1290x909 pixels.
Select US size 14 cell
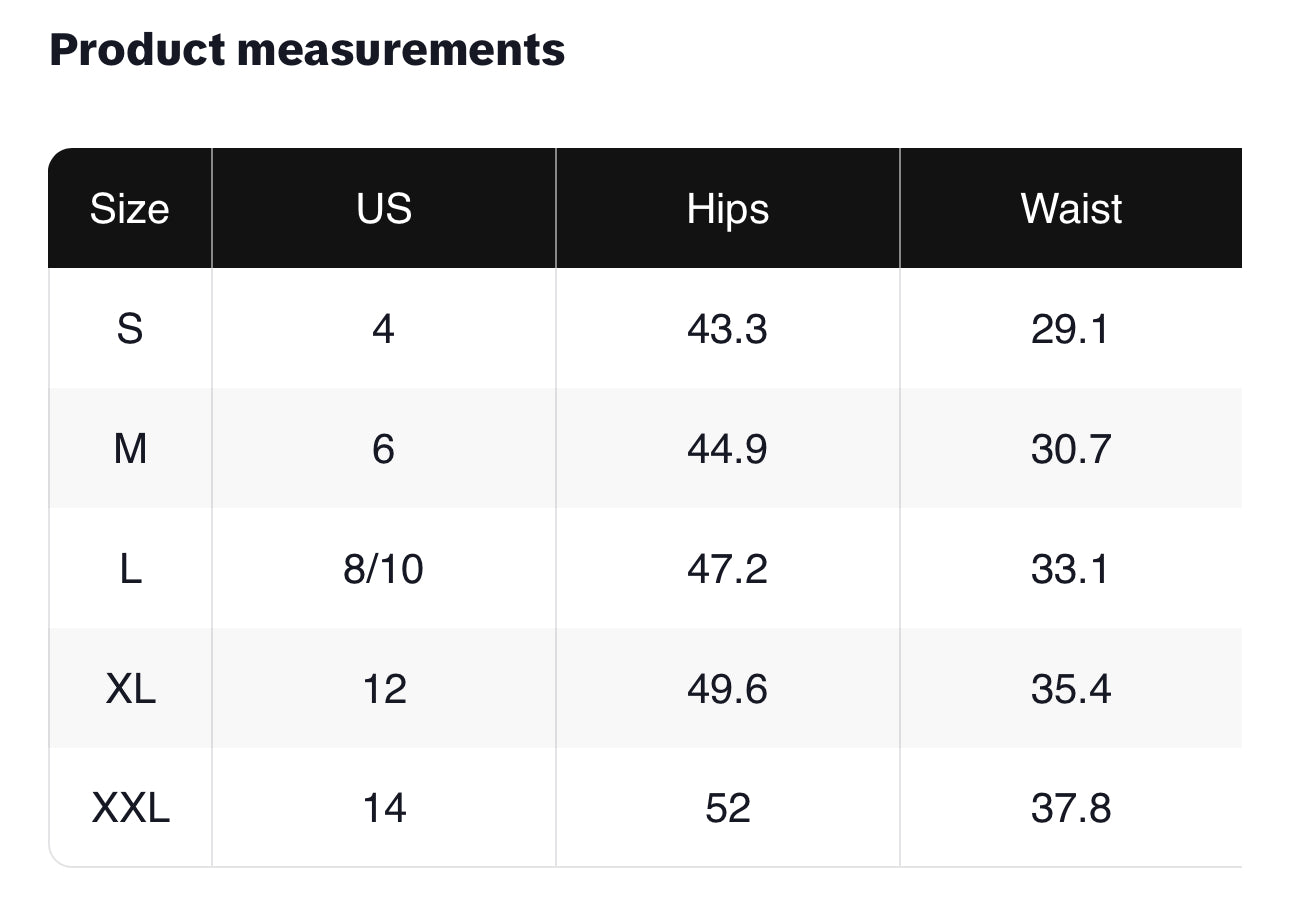(384, 807)
